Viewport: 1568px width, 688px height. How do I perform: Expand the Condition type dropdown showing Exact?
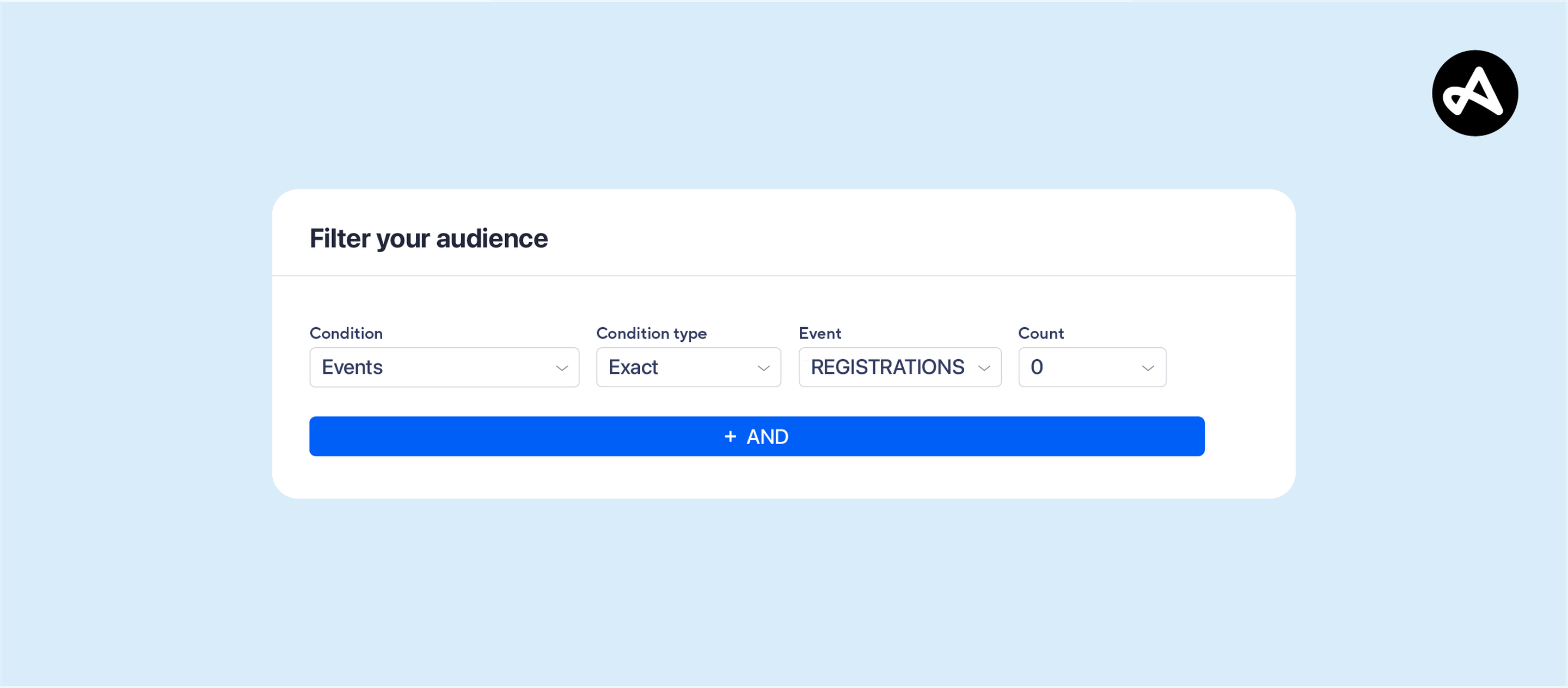coord(688,367)
